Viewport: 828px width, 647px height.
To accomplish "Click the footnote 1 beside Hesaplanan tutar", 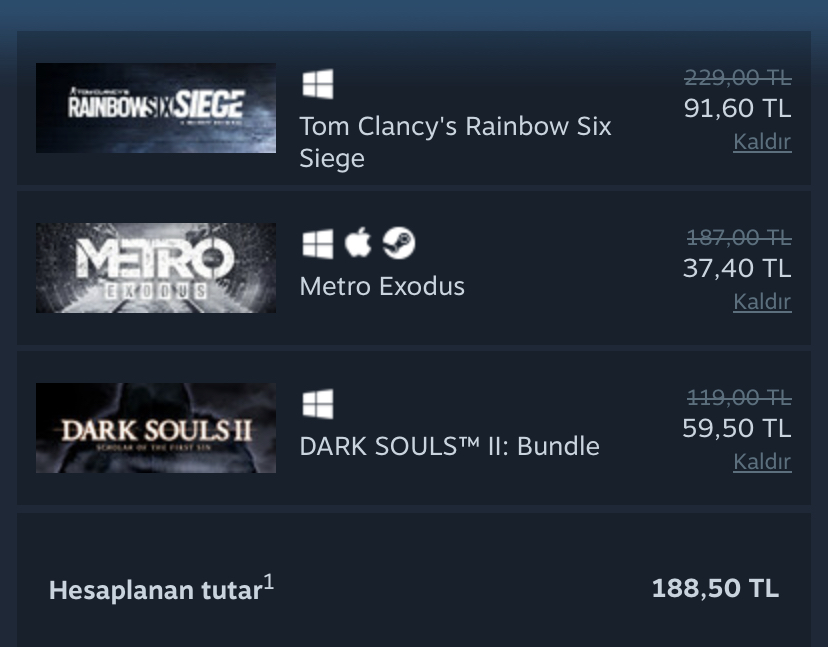I will 269,581.
